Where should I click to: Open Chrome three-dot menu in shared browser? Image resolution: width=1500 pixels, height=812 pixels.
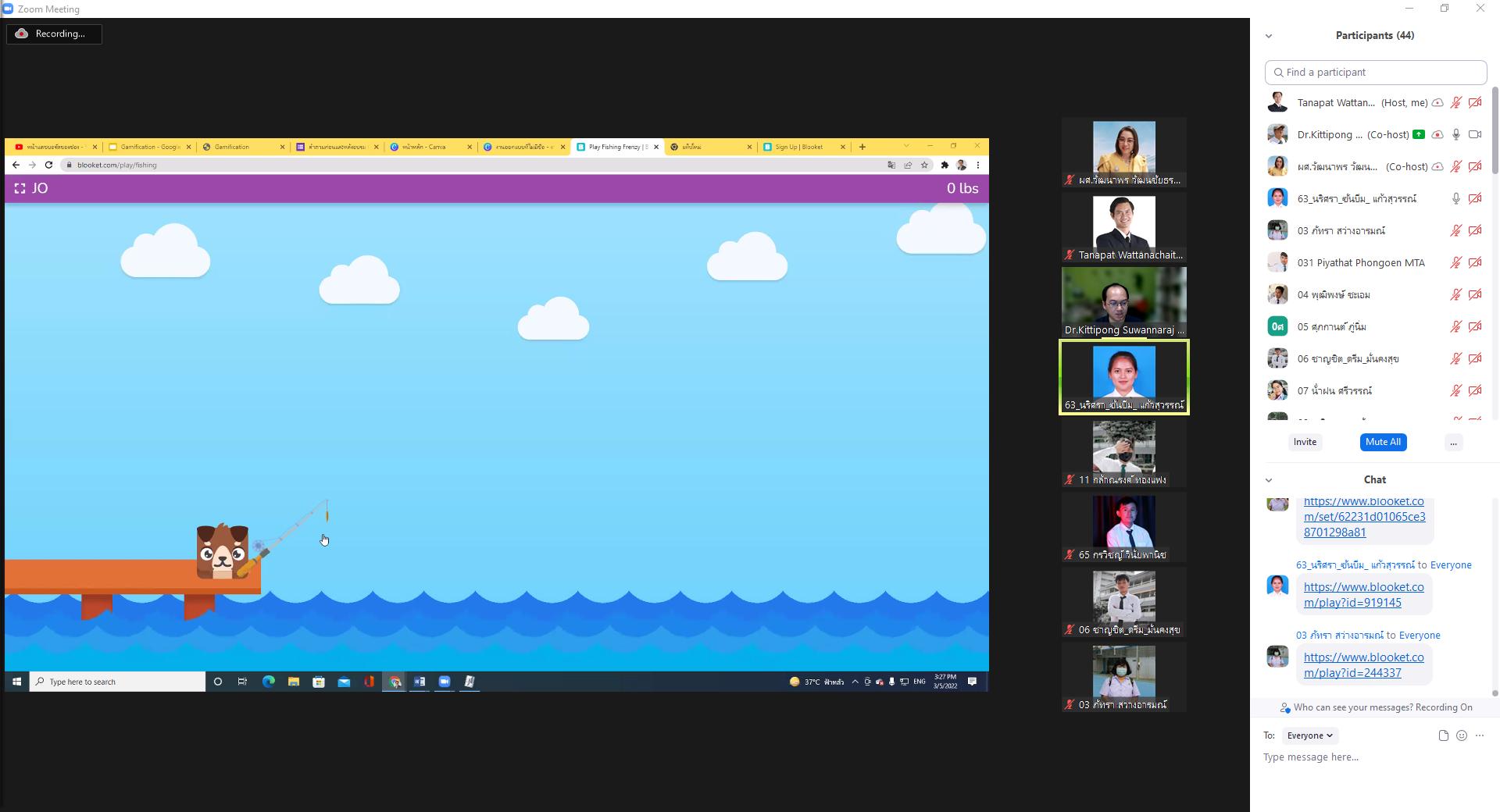tap(977, 165)
